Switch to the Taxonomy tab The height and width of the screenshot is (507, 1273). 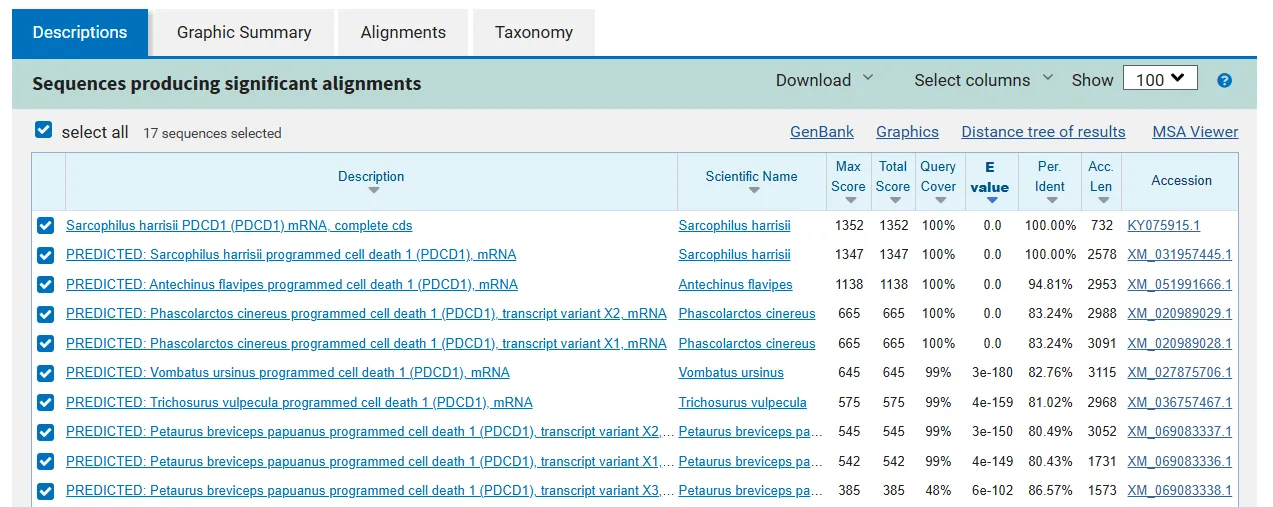coord(534,32)
